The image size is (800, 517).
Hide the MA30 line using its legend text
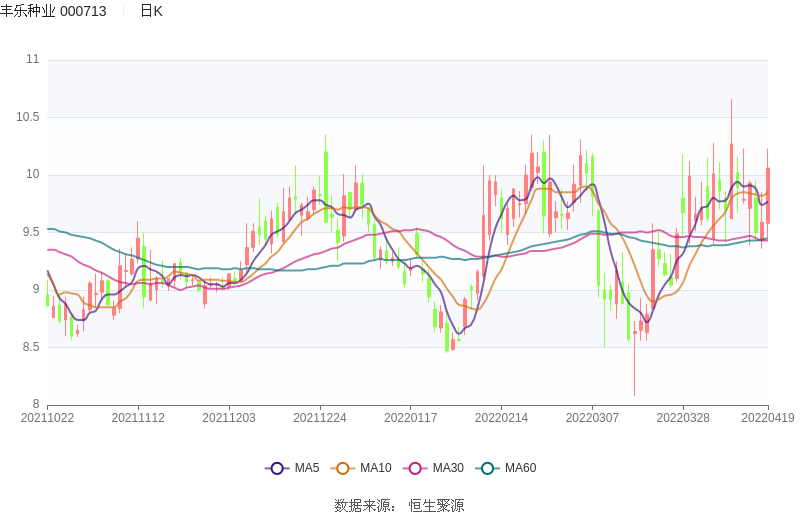(x=448, y=468)
